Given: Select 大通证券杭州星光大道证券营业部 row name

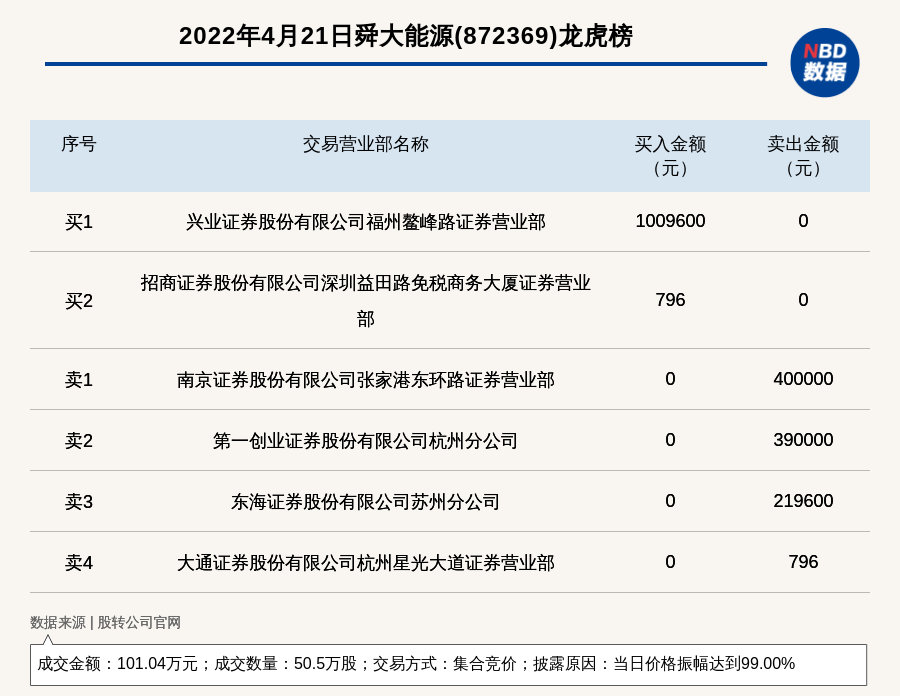Looking at the screenshot, I should tap(365, 563).
